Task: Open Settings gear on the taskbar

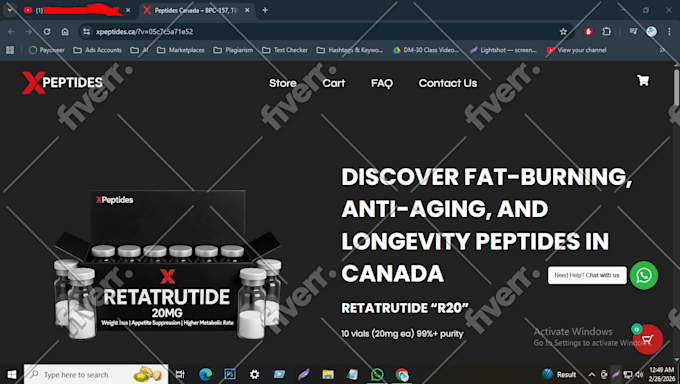Action: (x=255, y=374)
